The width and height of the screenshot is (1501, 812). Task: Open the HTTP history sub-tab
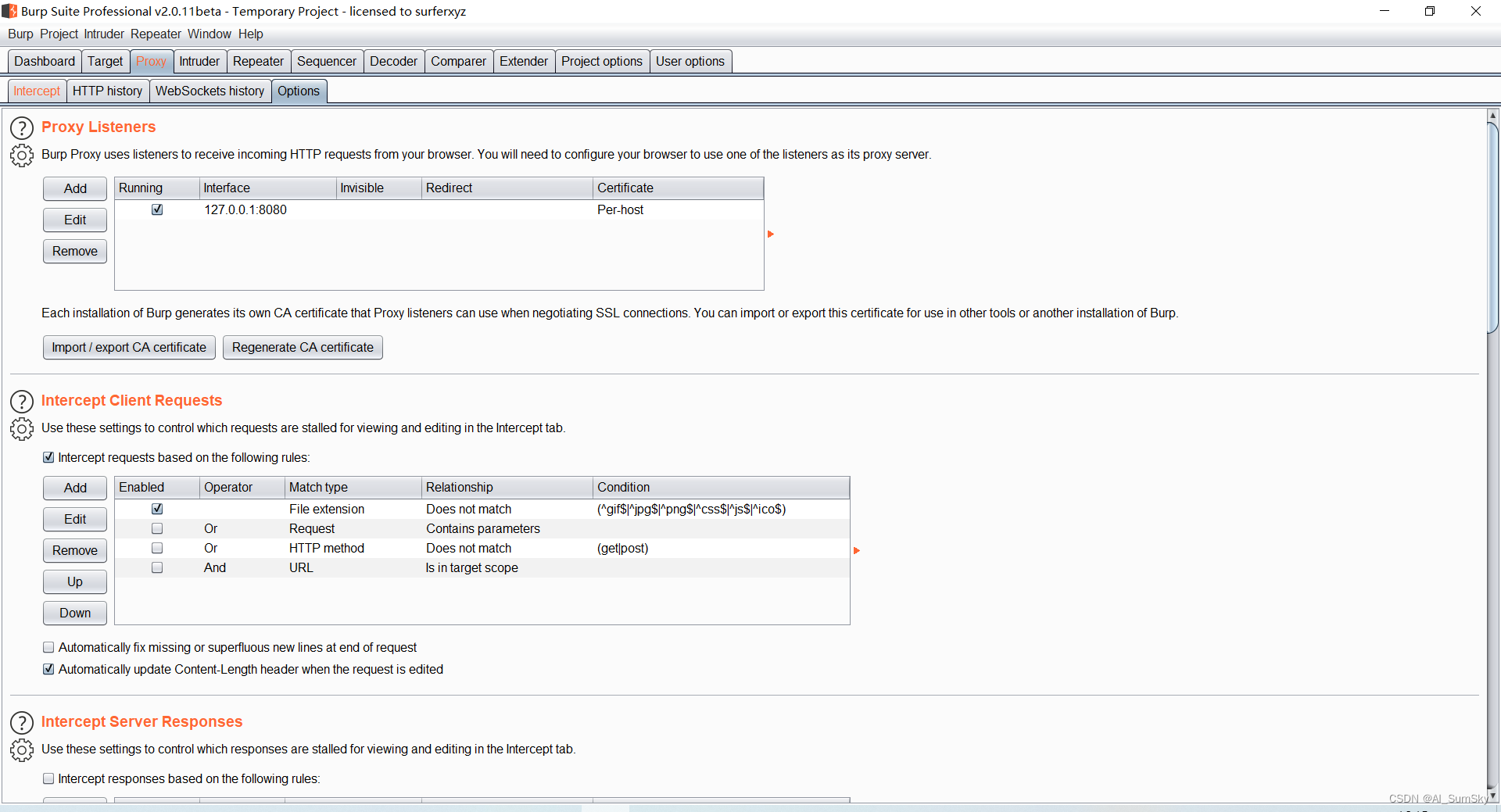click(x=107, y=91)
